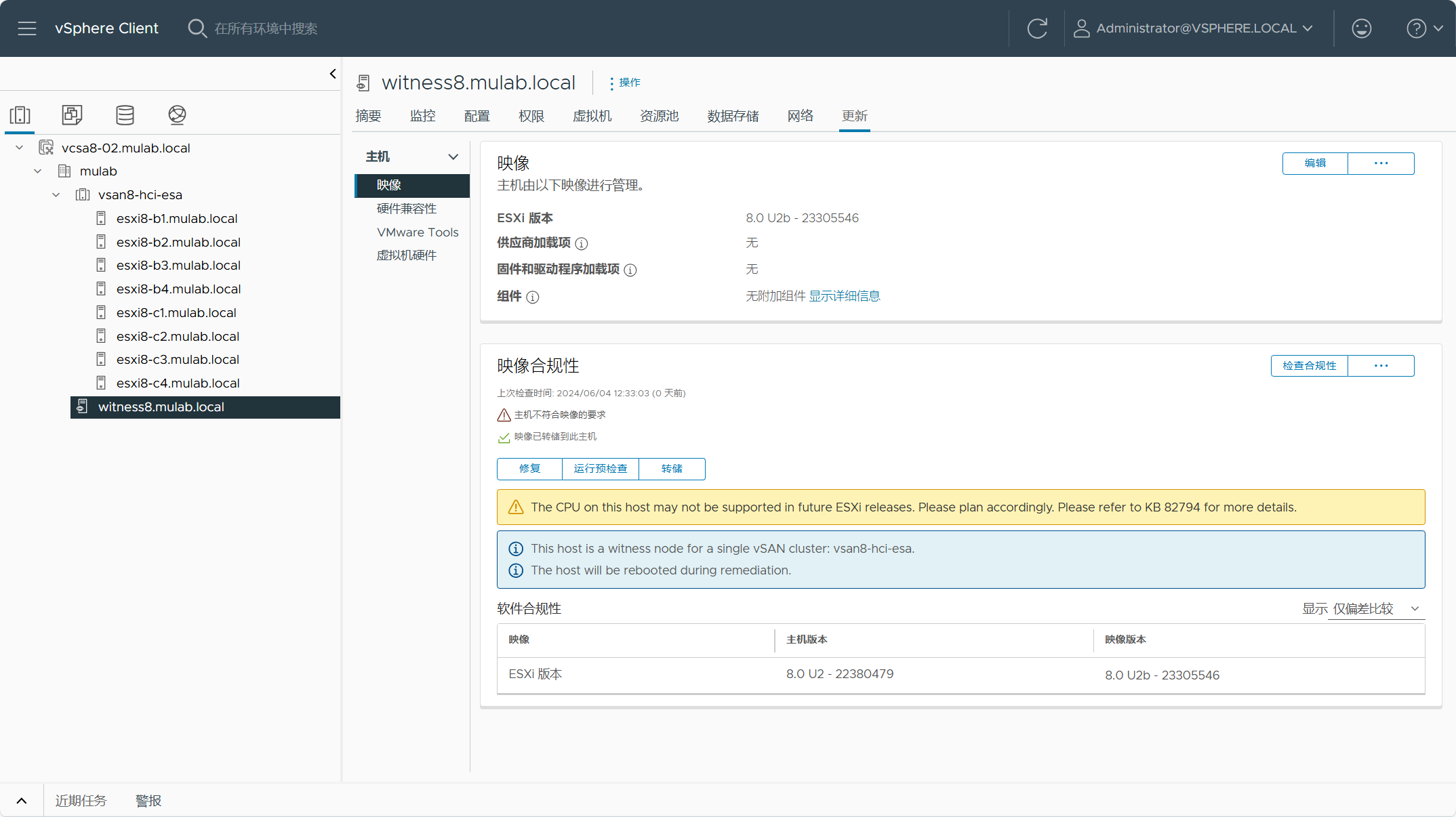
Task: Click the 检查合规性 button
Action: point(1310,366)
